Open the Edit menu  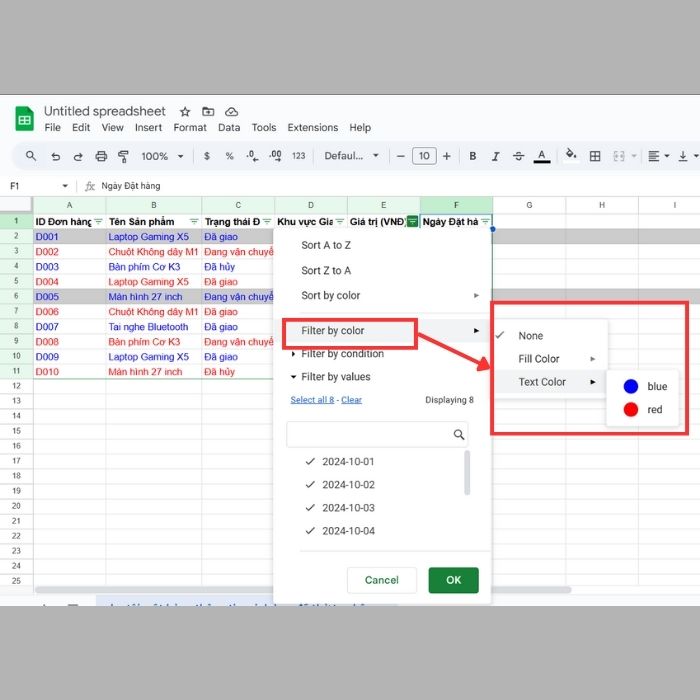tap(81, 128)
